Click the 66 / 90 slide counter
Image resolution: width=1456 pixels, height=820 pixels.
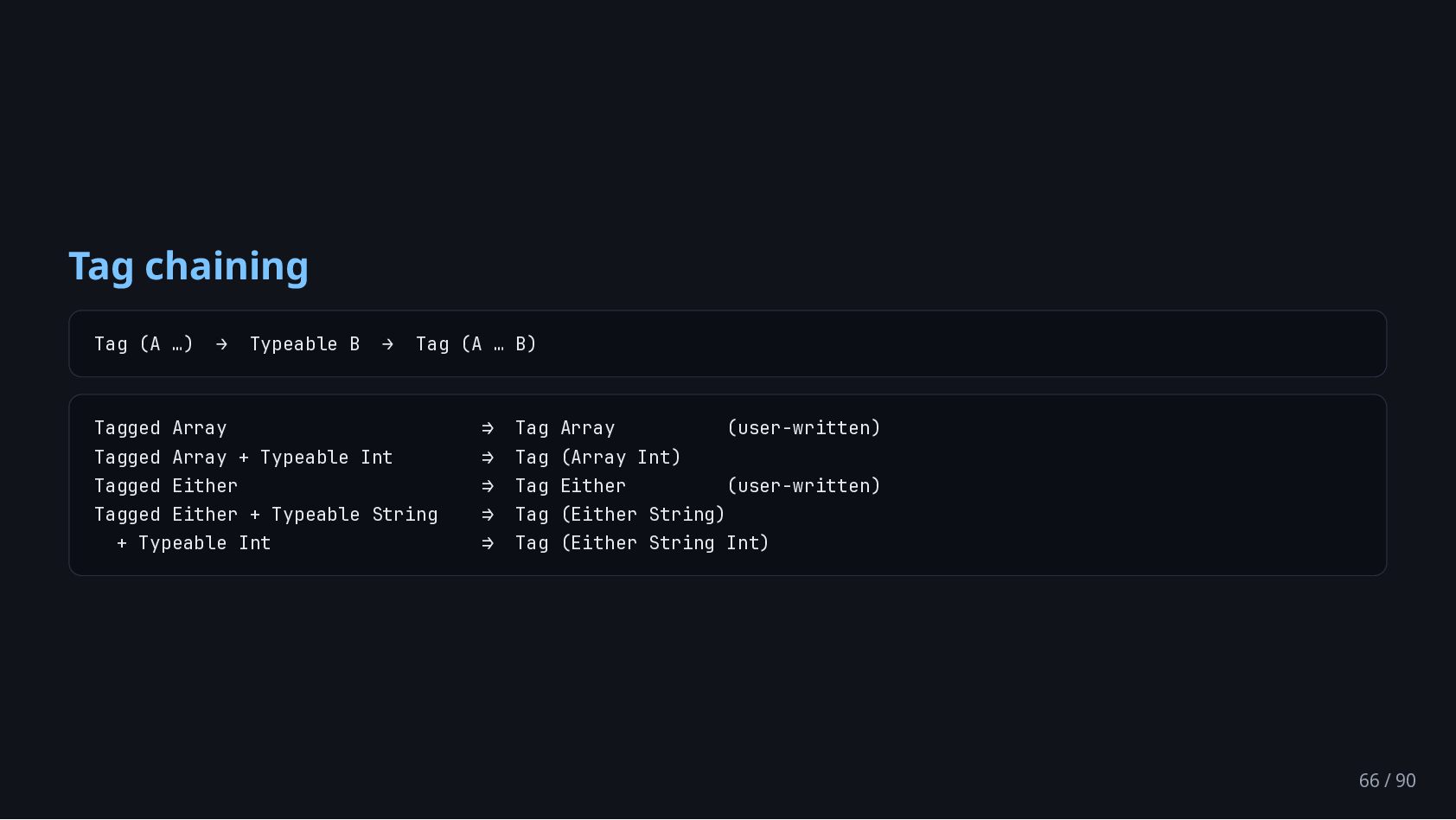1387,780
